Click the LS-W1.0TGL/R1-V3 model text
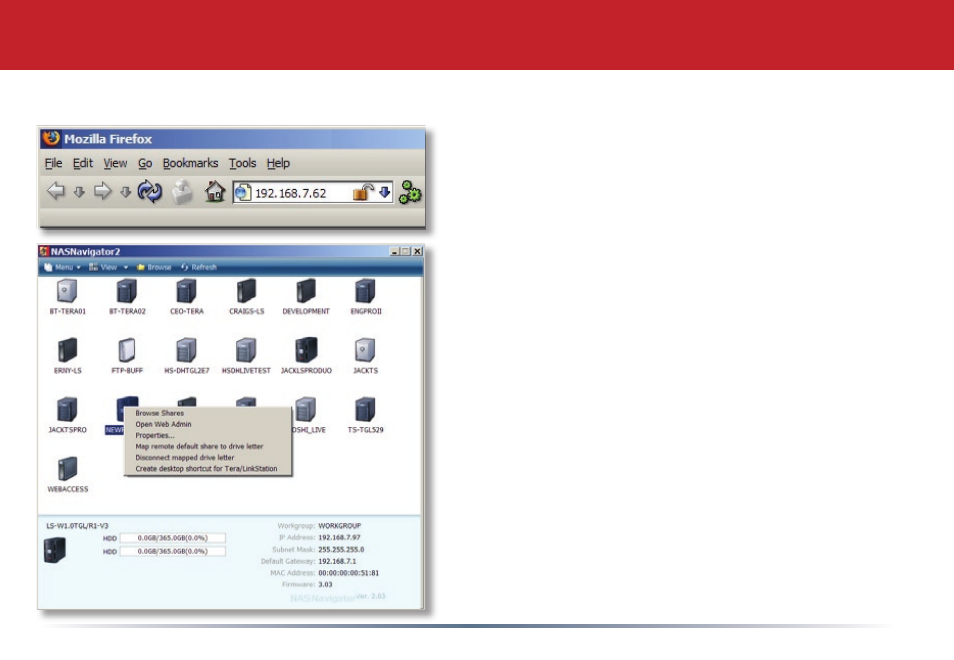This screenshot has width=954, height=660. (x=77, y=526)
